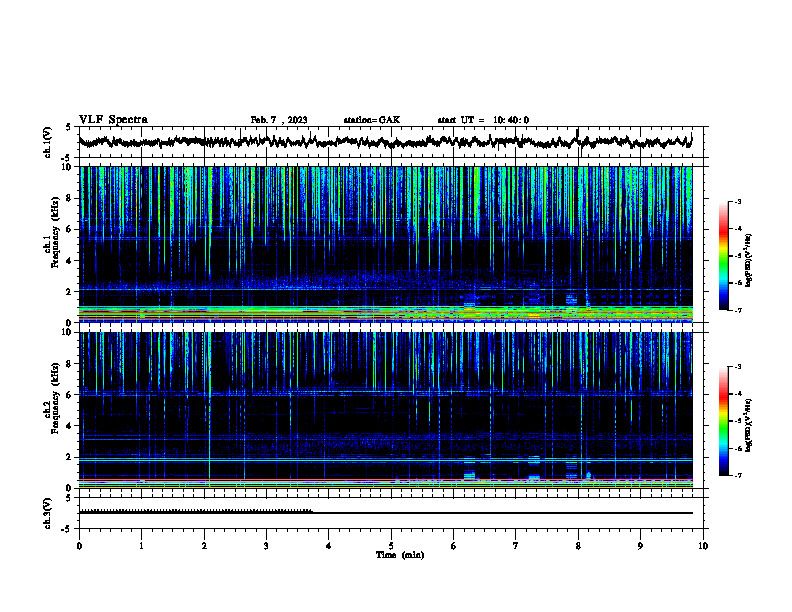
Task: Click the VLF Spectra title text
Action: pos(113,120)
